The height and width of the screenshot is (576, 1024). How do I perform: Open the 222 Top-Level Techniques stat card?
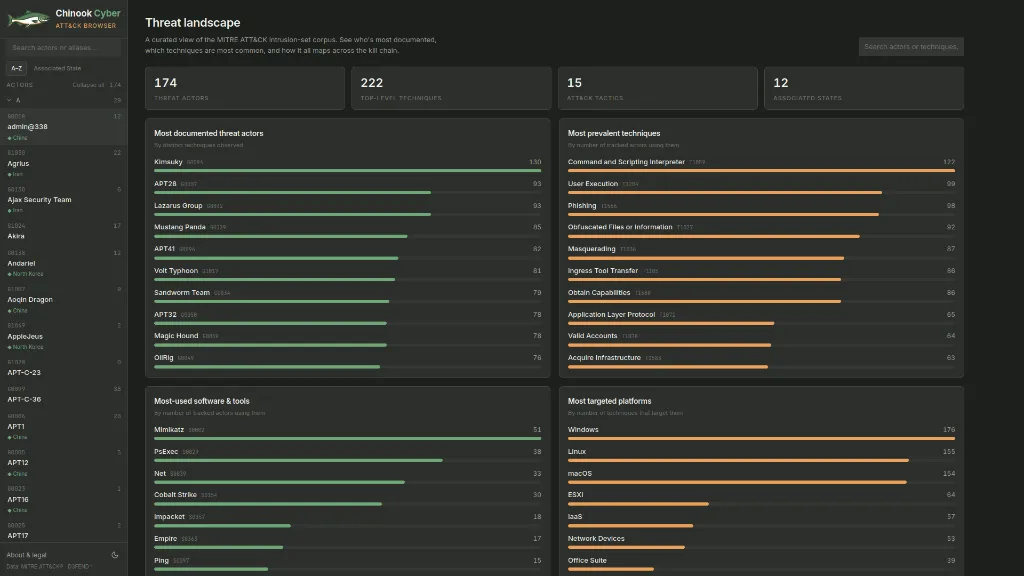(451, 88)
